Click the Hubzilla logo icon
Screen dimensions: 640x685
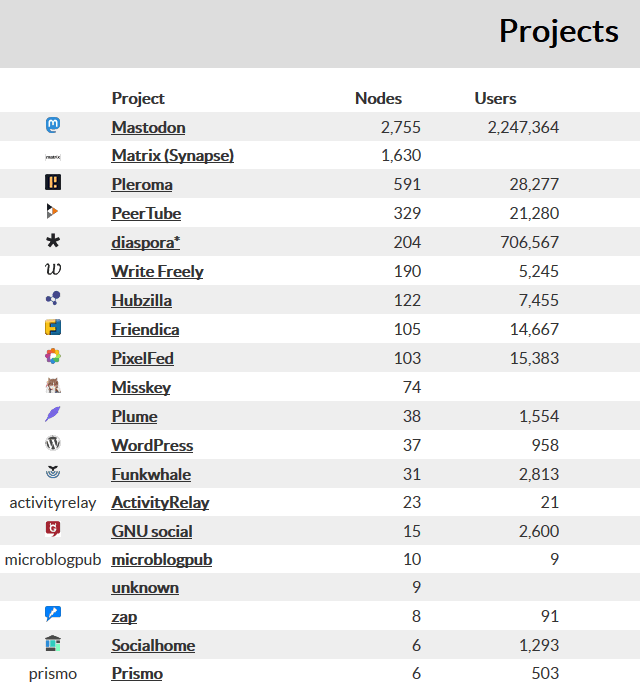point(53,299)
